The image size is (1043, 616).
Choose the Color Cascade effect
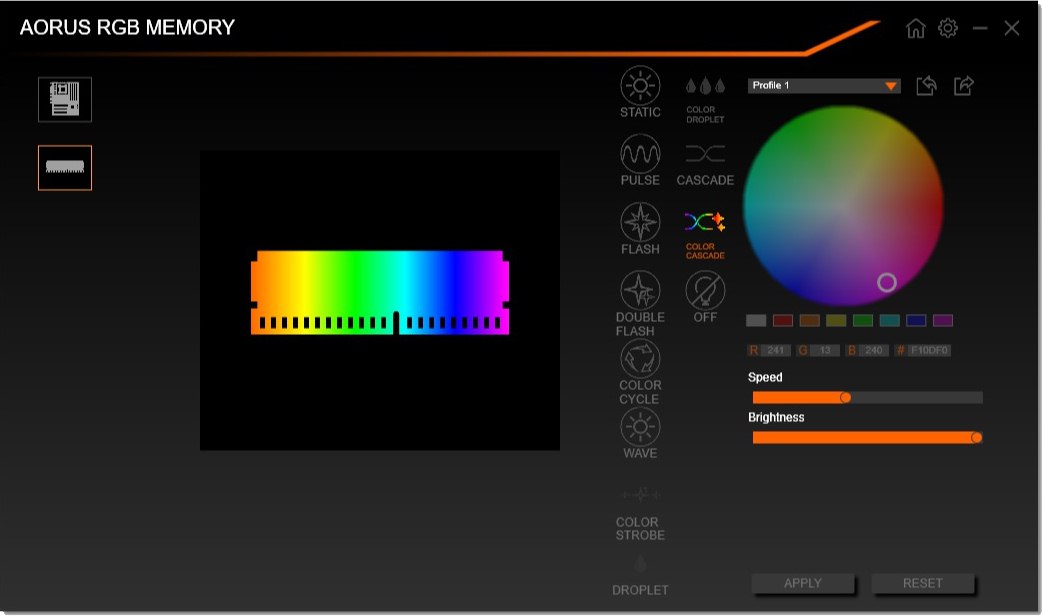[x=705, y=222]
